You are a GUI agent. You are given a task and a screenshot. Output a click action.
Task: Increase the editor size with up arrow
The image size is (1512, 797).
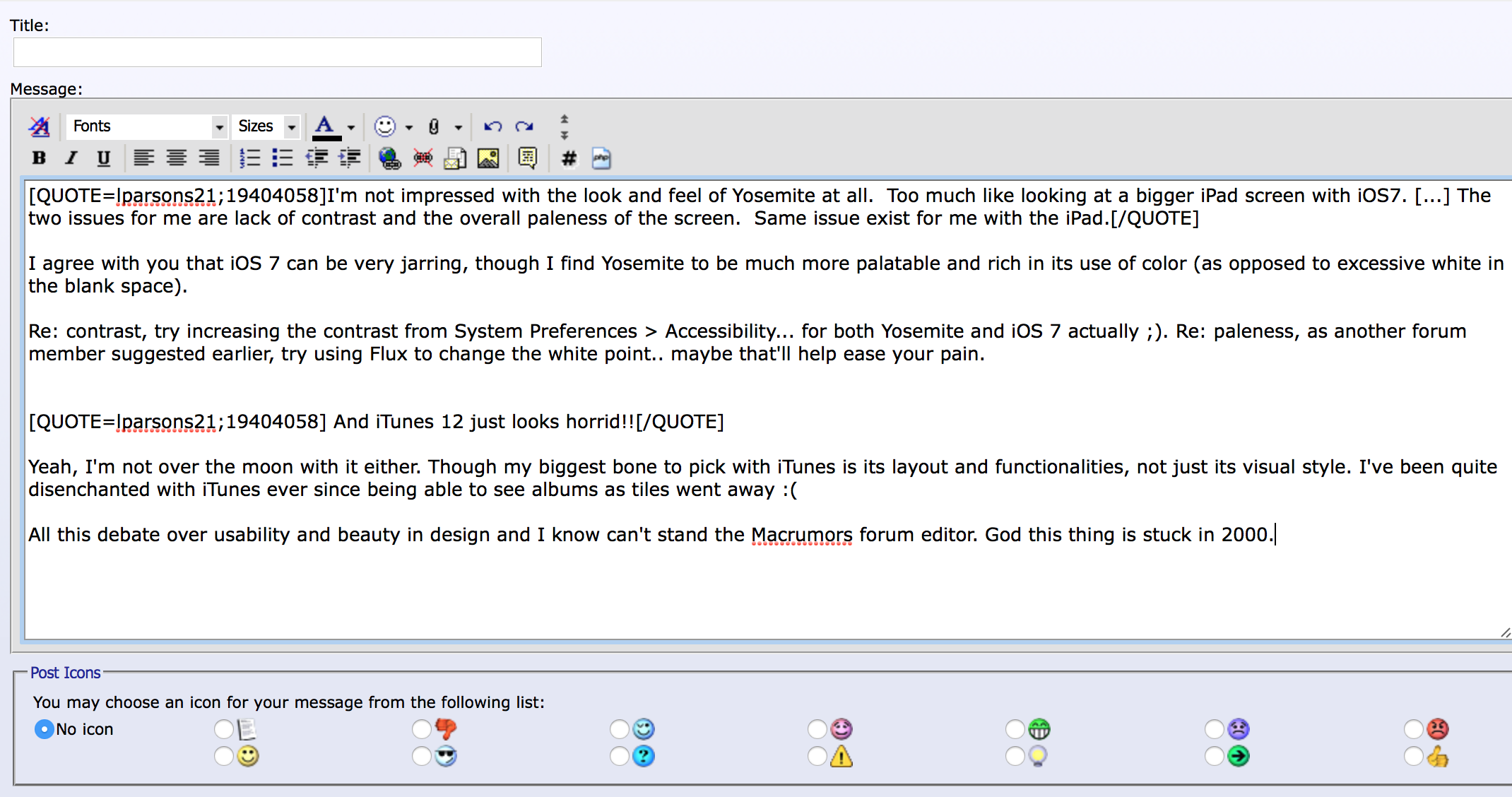pyautogui.click(x=564, y=119)
